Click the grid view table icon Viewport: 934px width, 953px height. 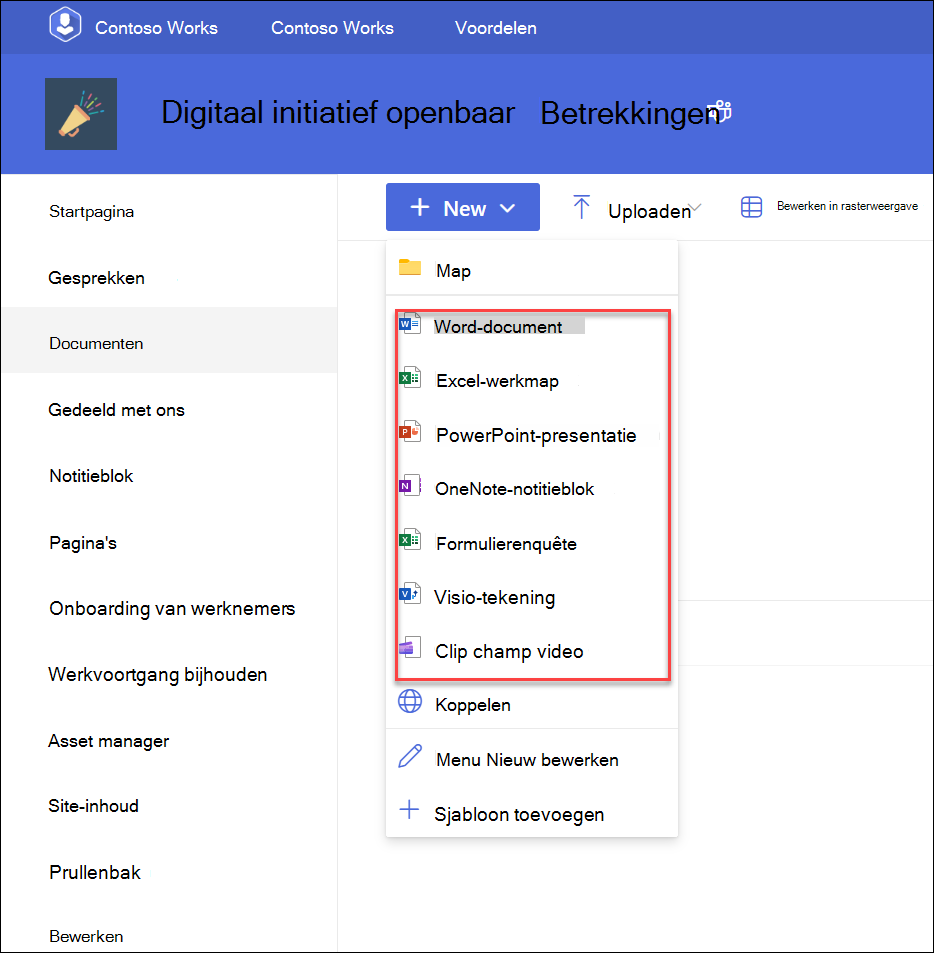751,207
